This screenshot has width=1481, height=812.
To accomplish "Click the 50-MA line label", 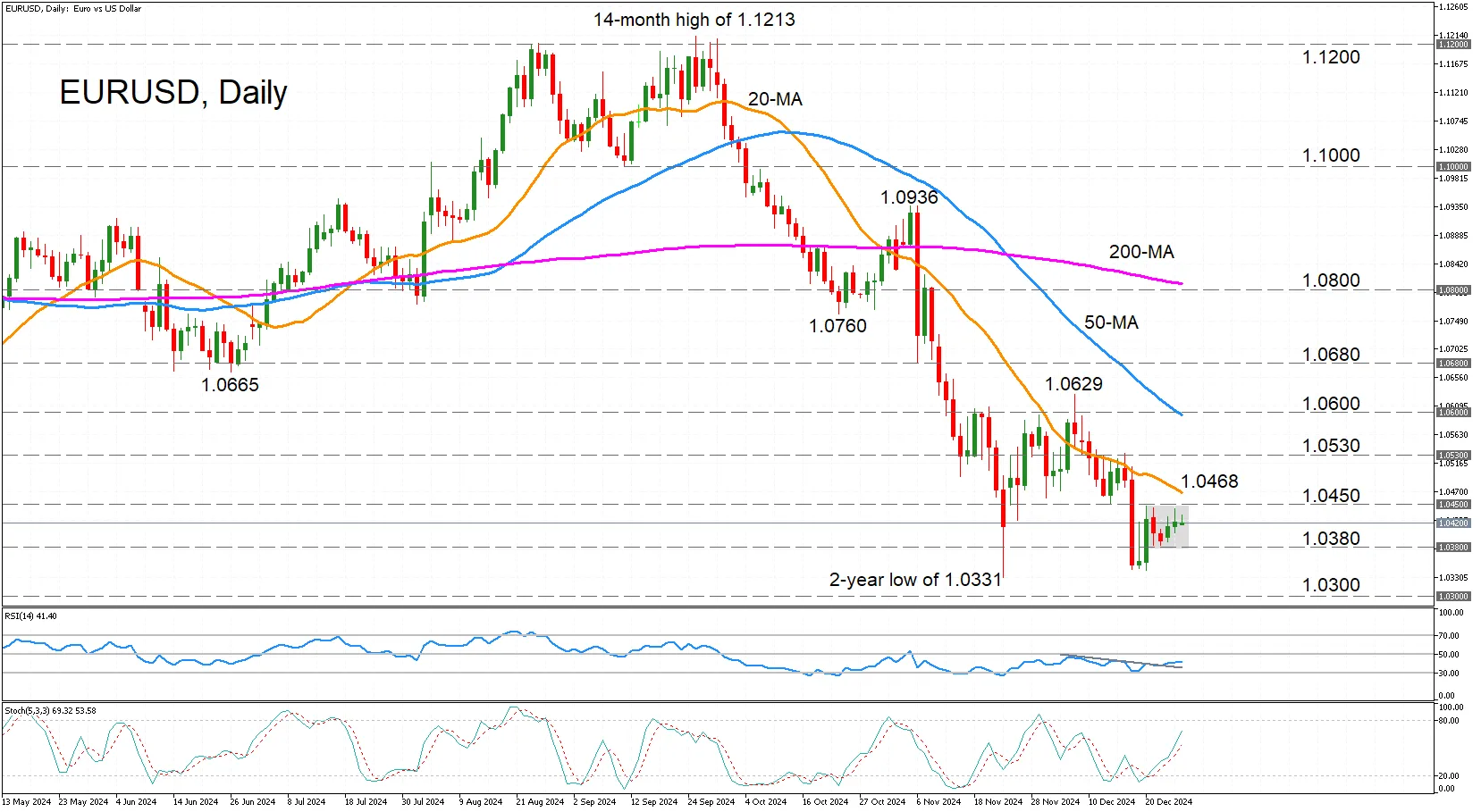I will [1111, 322].
